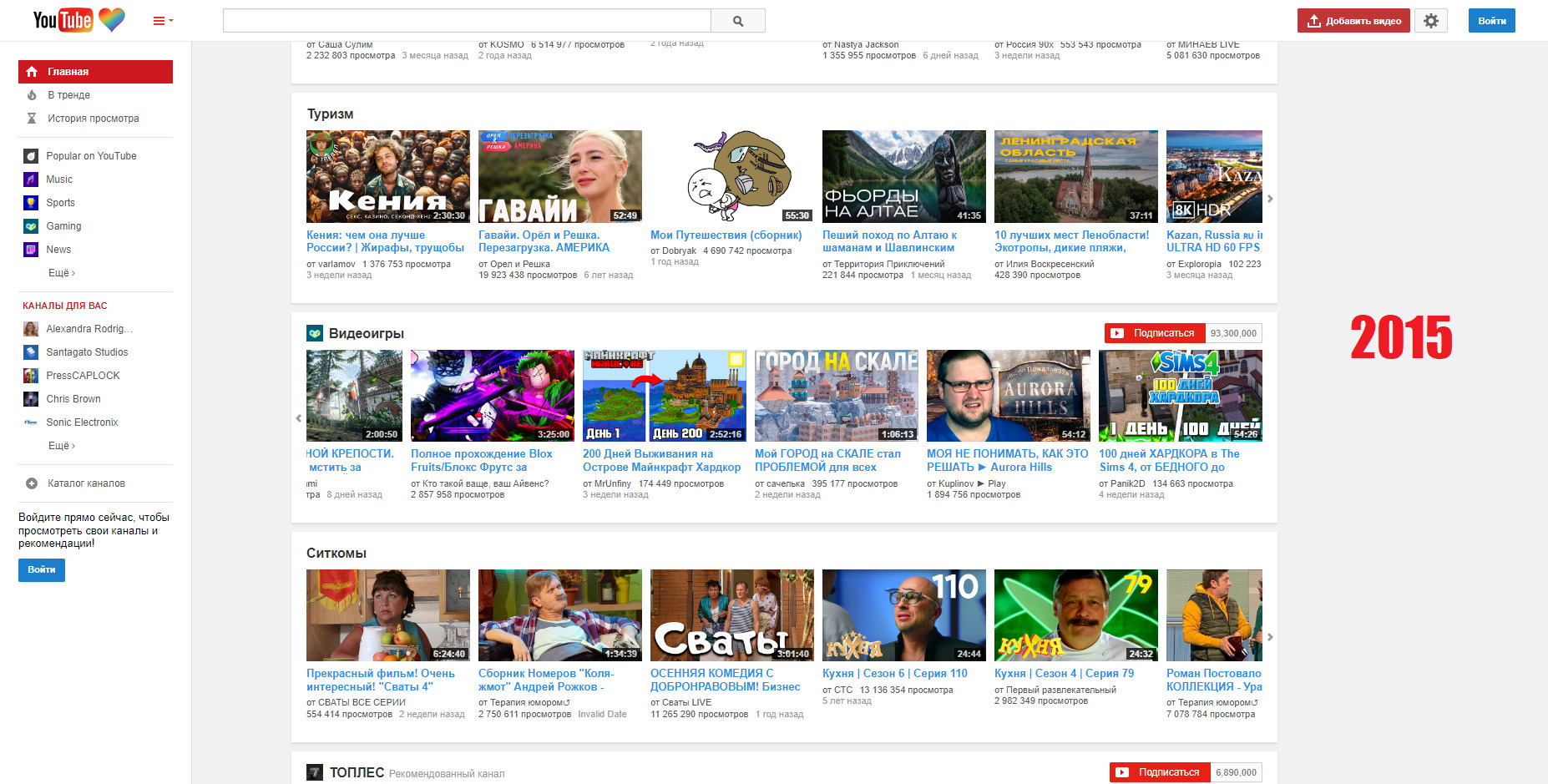Expand Ещё under the categories list
This screenshot has width=1548, height=784.
pos(61,273)
